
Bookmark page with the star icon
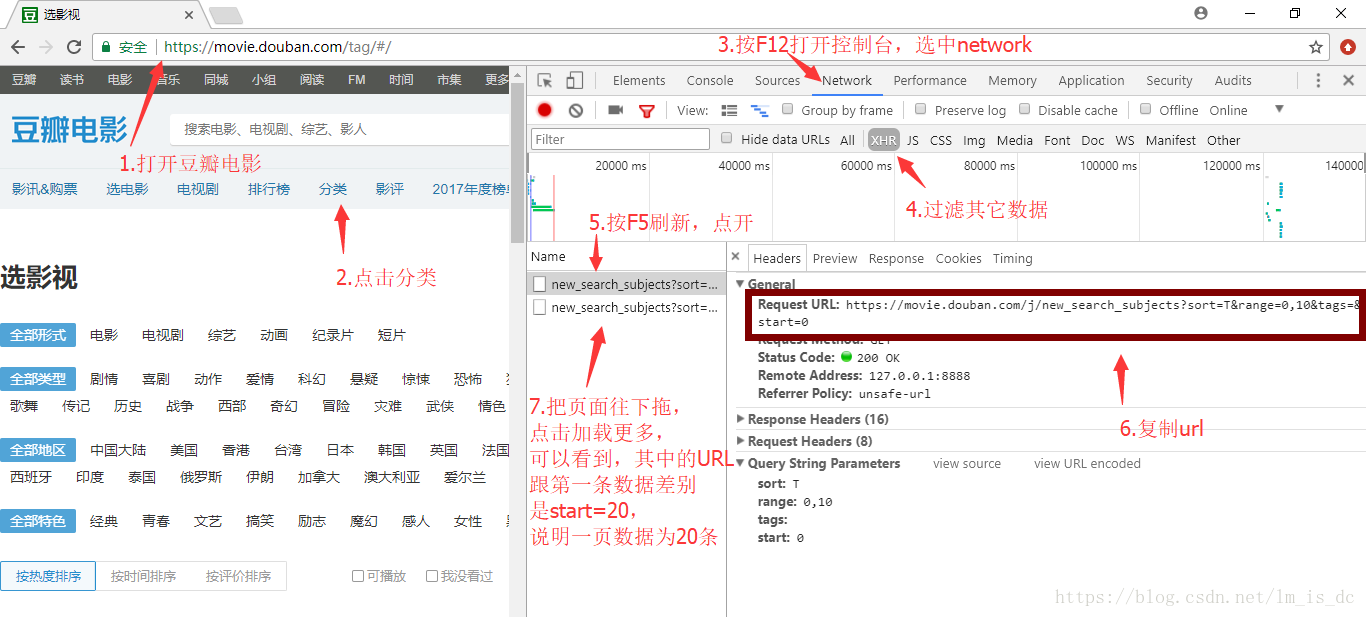pos(1316,47)
